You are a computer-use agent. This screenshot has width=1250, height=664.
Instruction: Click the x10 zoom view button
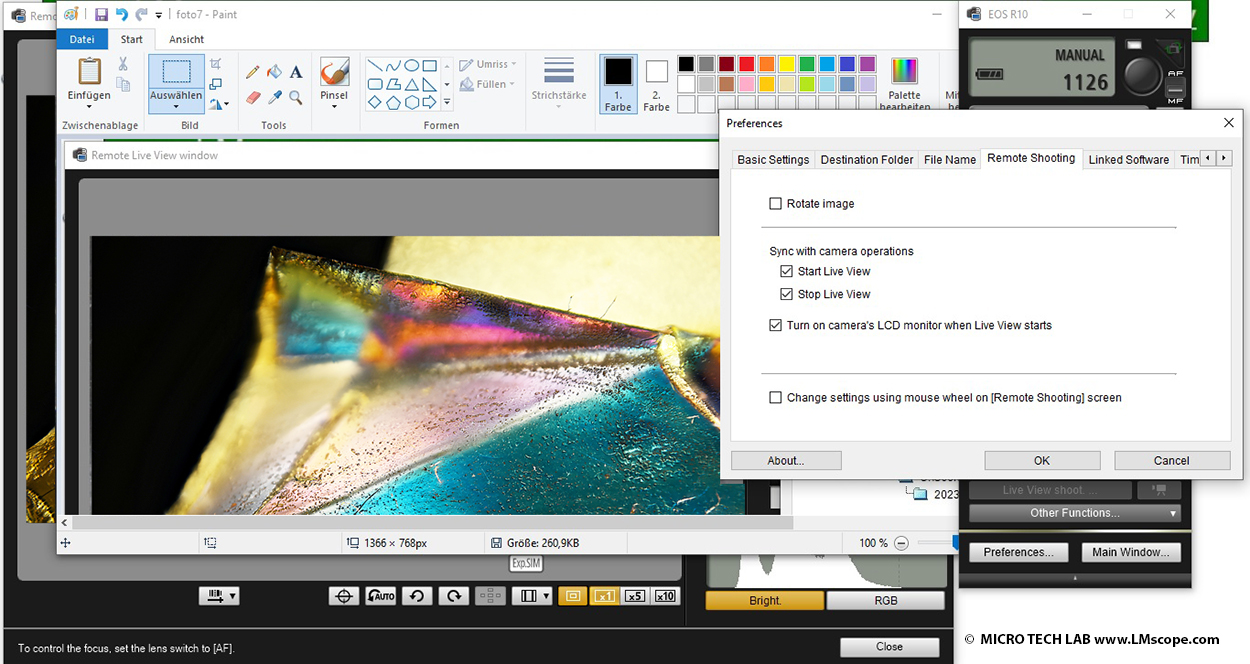point(666,595)
